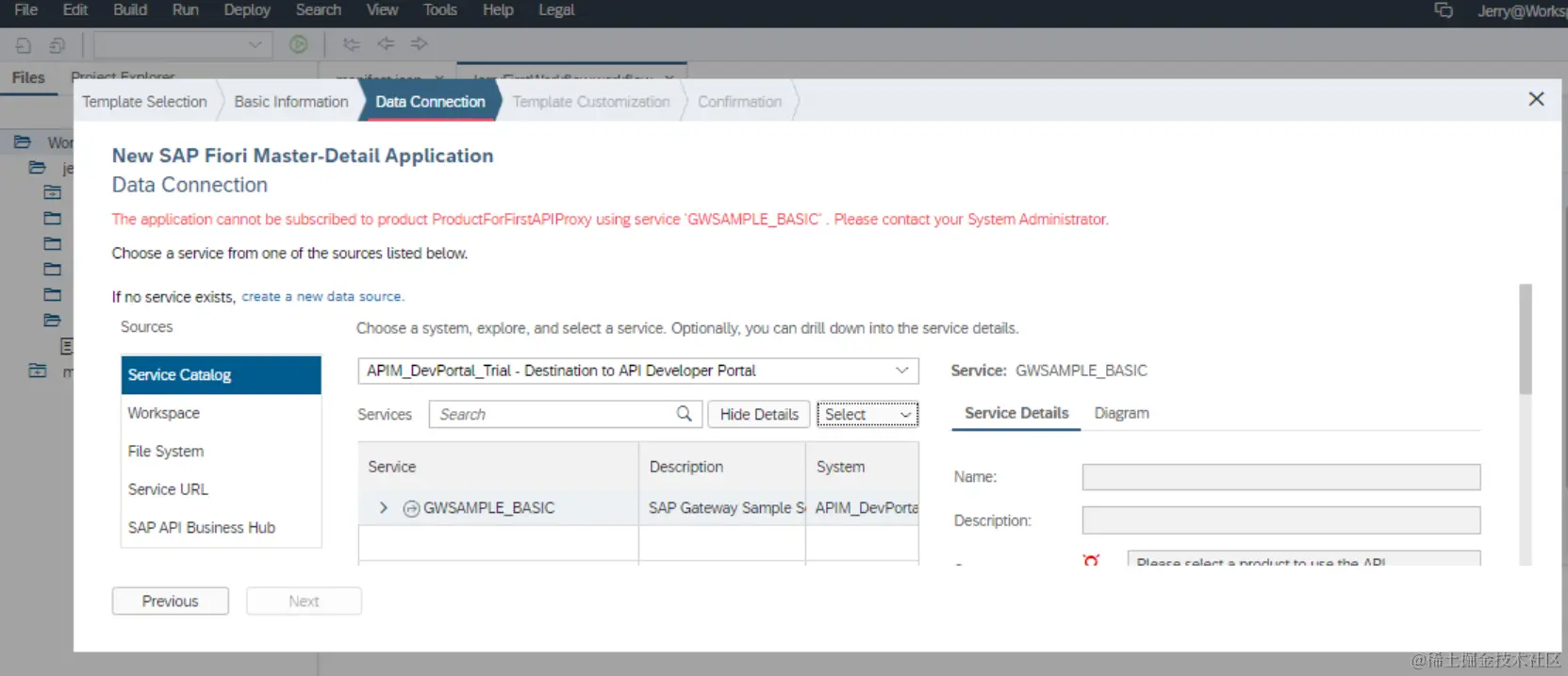Click the Save toolbar icon

point(24,44)
